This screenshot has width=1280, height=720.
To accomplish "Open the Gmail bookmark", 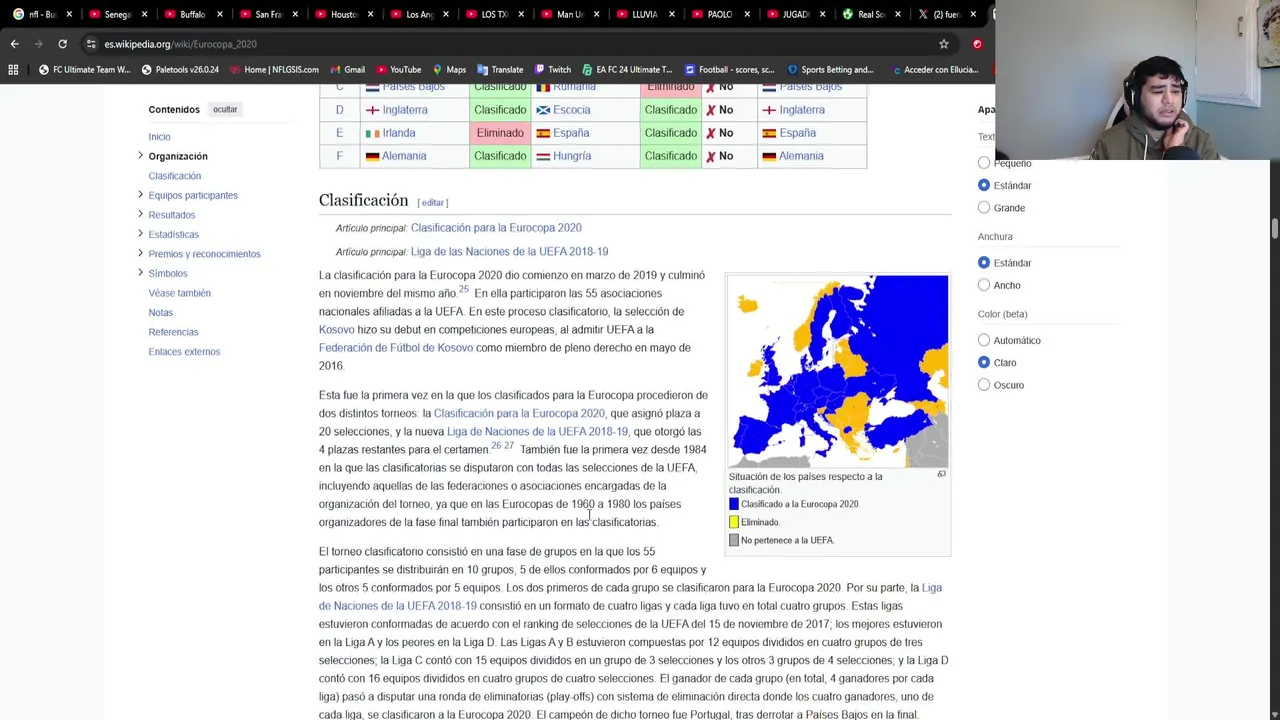I will pos(347,70).
